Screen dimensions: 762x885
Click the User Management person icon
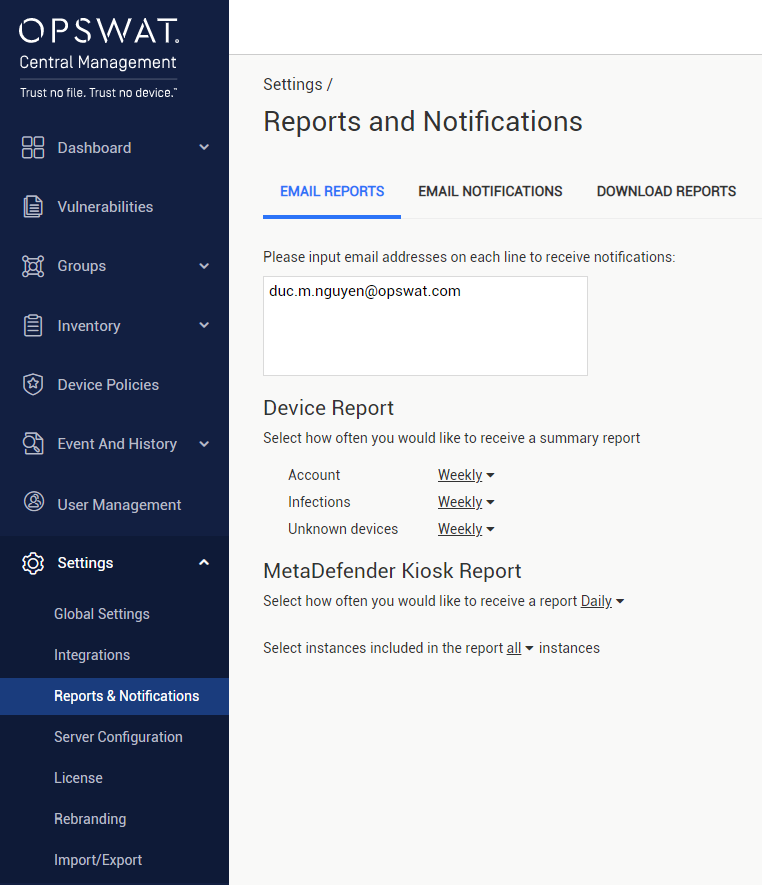[x=33, y=501]
